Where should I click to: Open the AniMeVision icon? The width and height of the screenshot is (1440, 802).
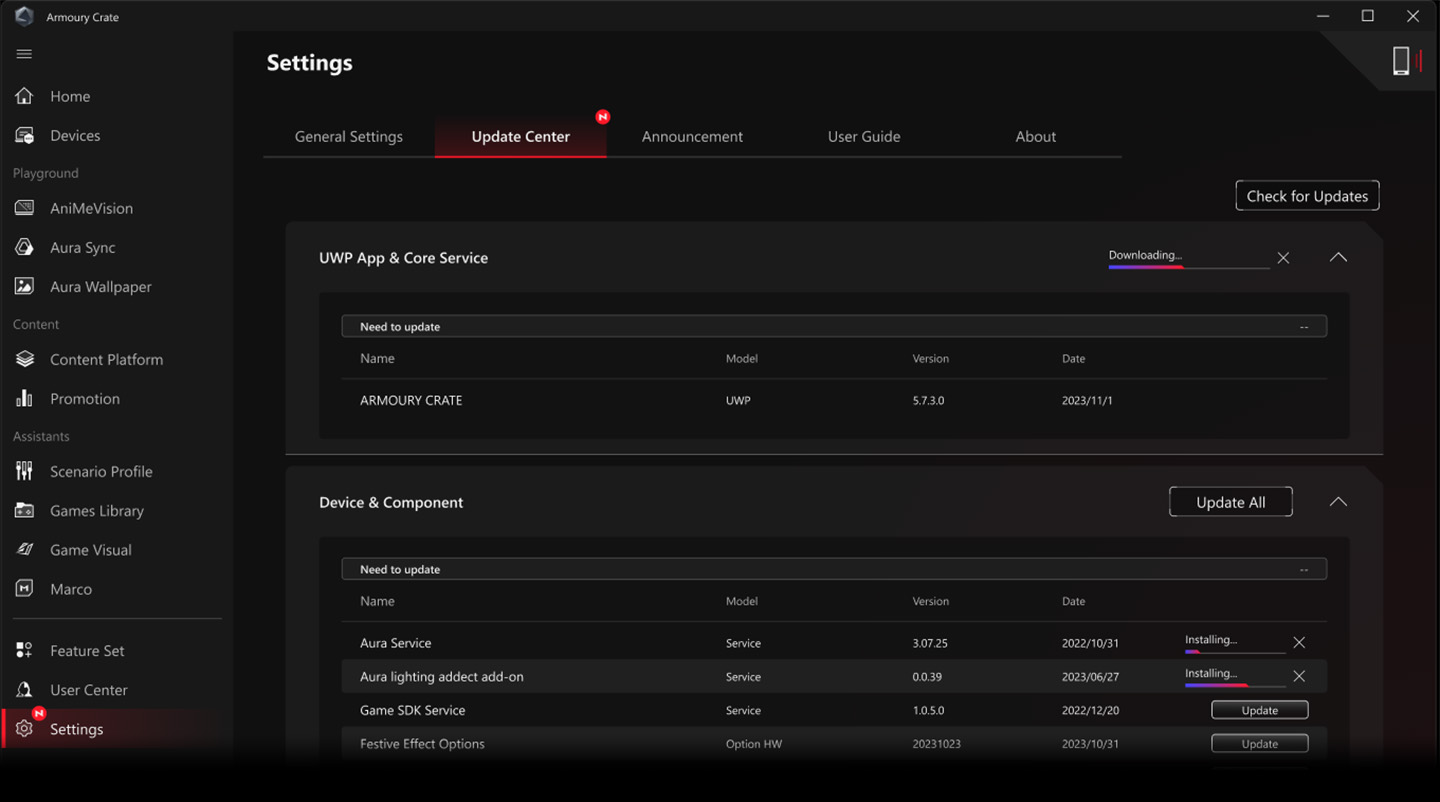coord(24,208)
